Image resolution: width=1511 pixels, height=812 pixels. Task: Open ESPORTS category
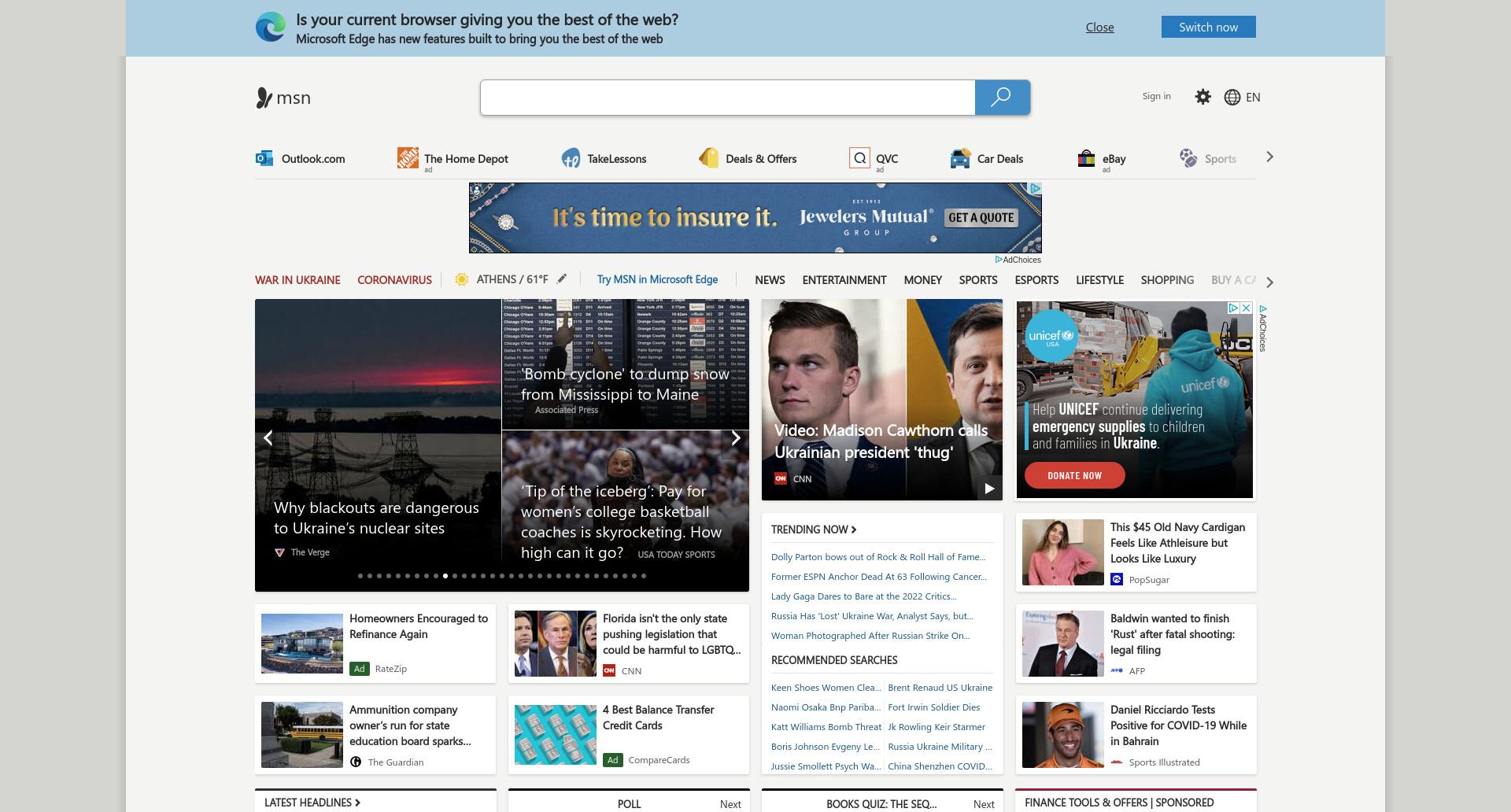(1036, 280)
